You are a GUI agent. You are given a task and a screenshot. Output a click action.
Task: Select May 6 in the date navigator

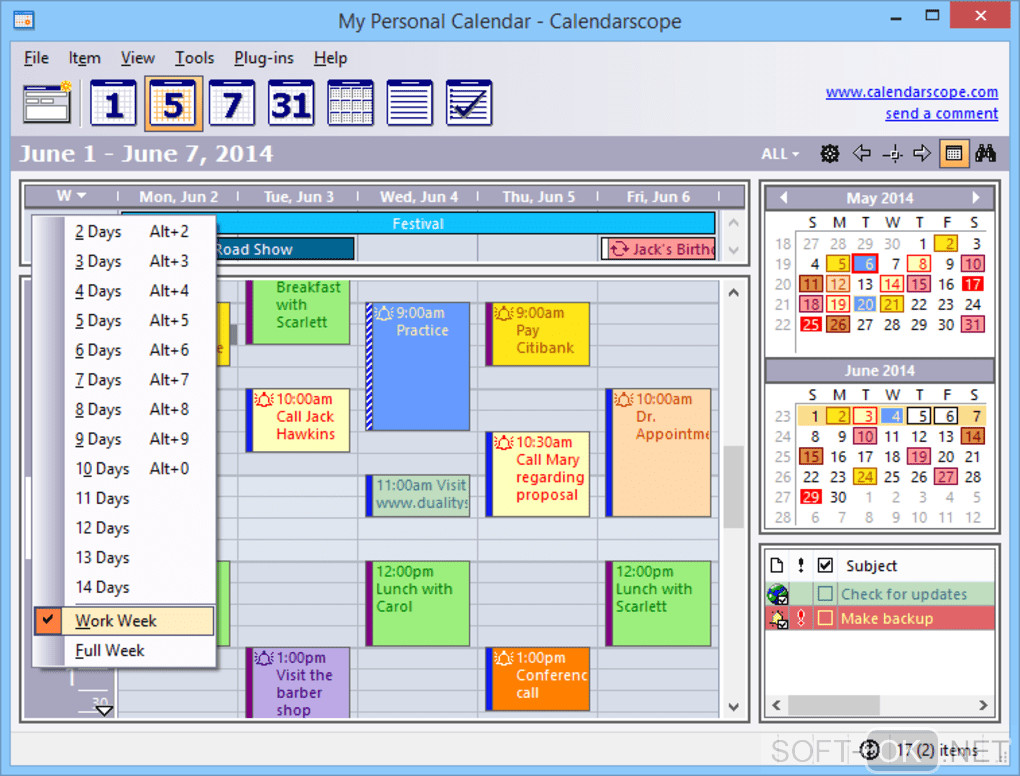(x=865, y=263)
